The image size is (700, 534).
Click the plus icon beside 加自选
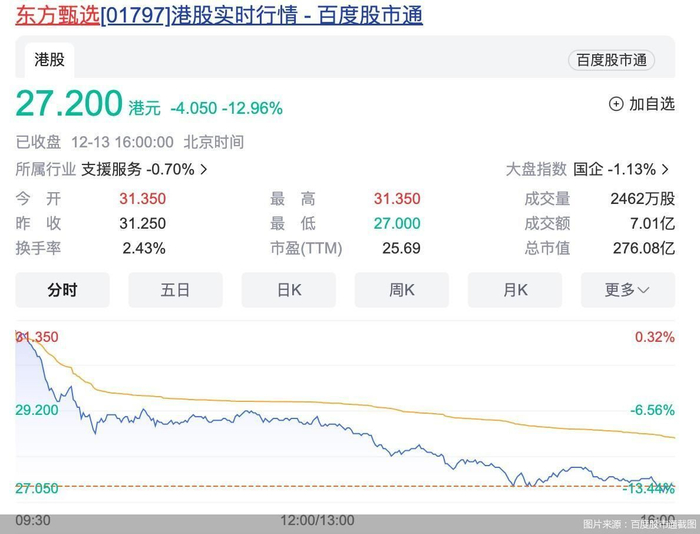(616, 104)
